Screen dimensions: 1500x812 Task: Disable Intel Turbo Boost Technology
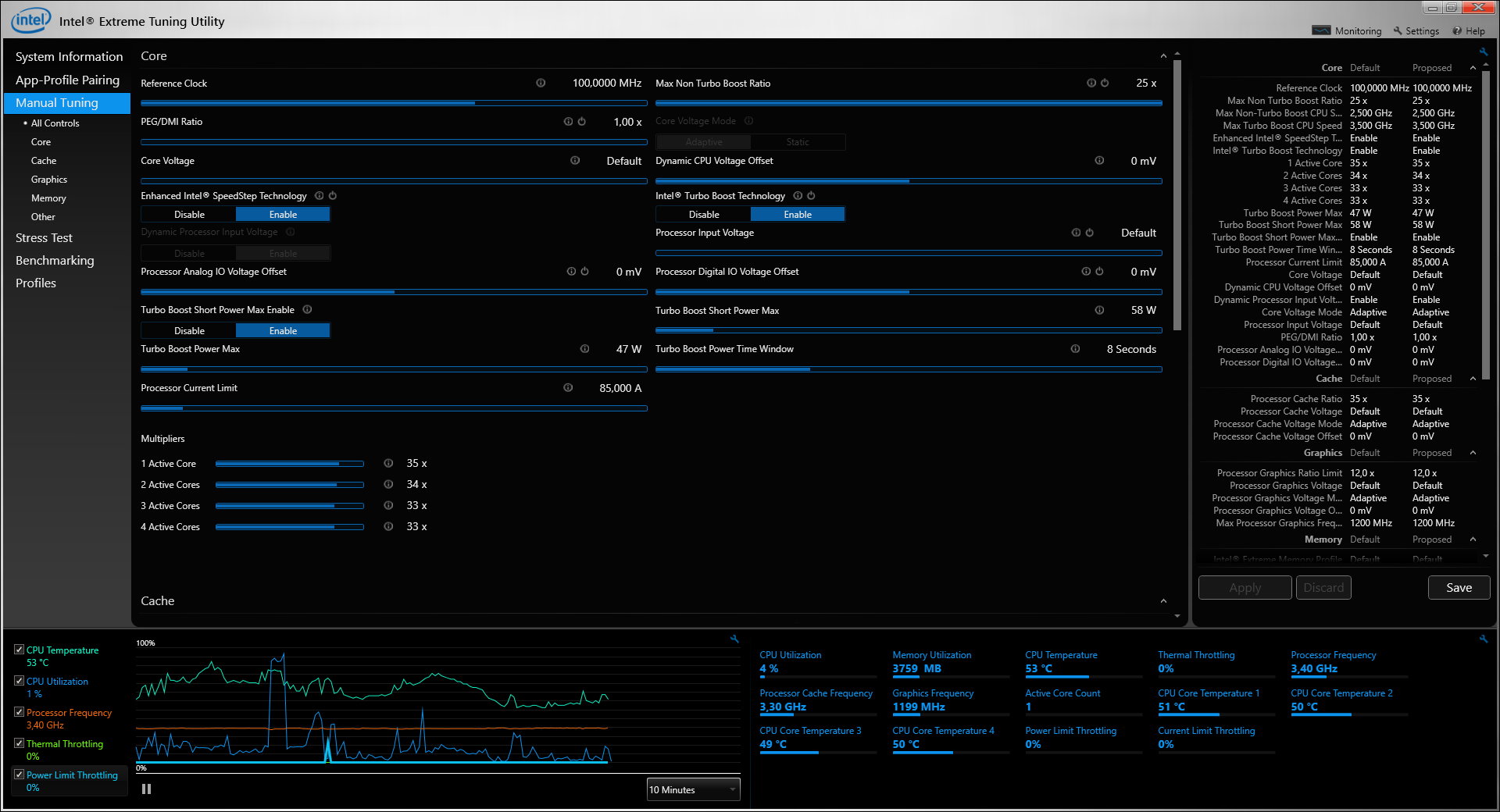704,215
